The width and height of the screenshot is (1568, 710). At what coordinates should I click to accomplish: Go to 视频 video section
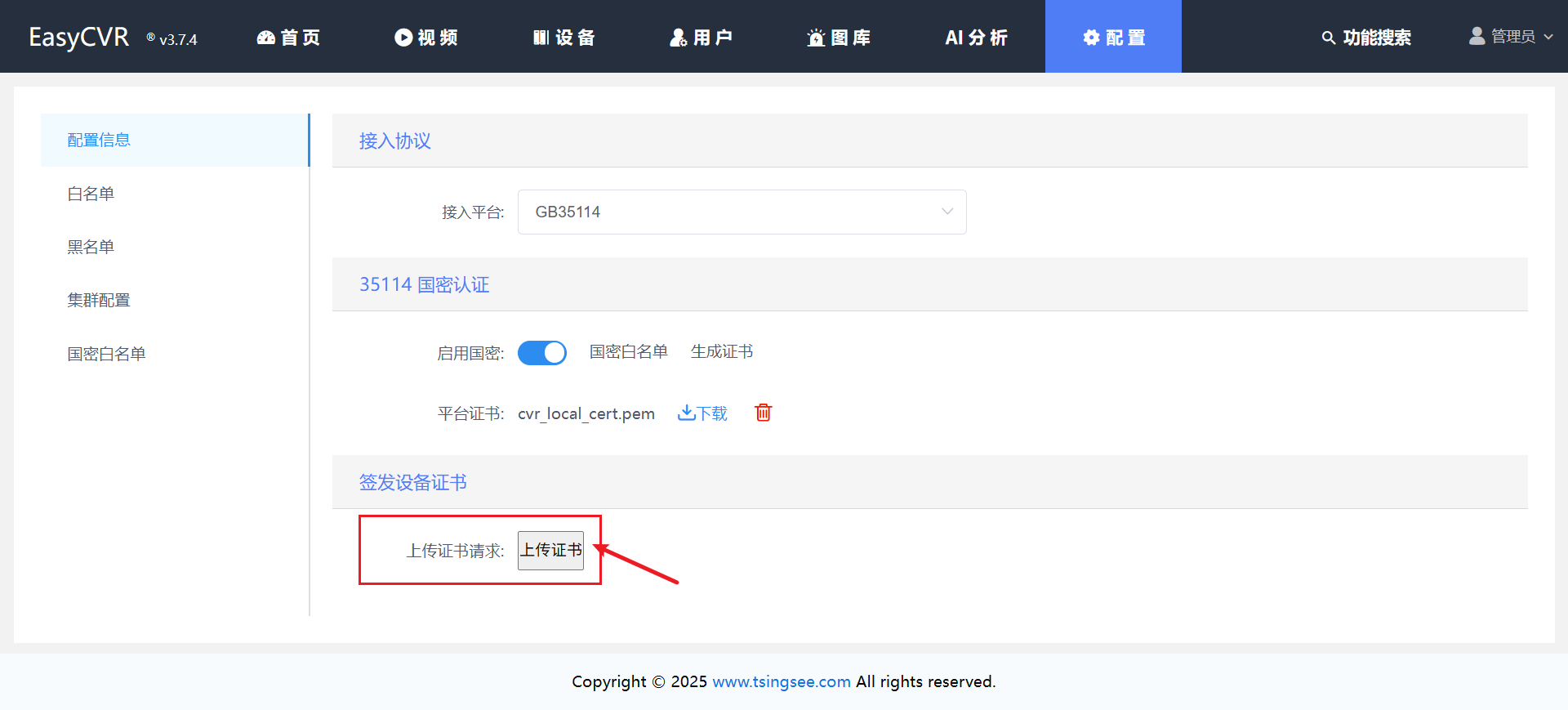425,38
